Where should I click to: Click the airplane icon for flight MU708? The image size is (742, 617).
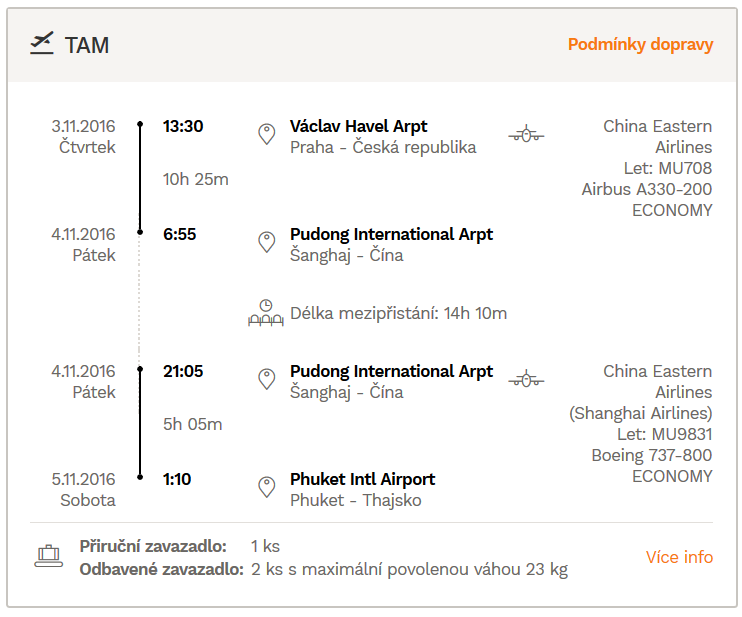point(526,134)
